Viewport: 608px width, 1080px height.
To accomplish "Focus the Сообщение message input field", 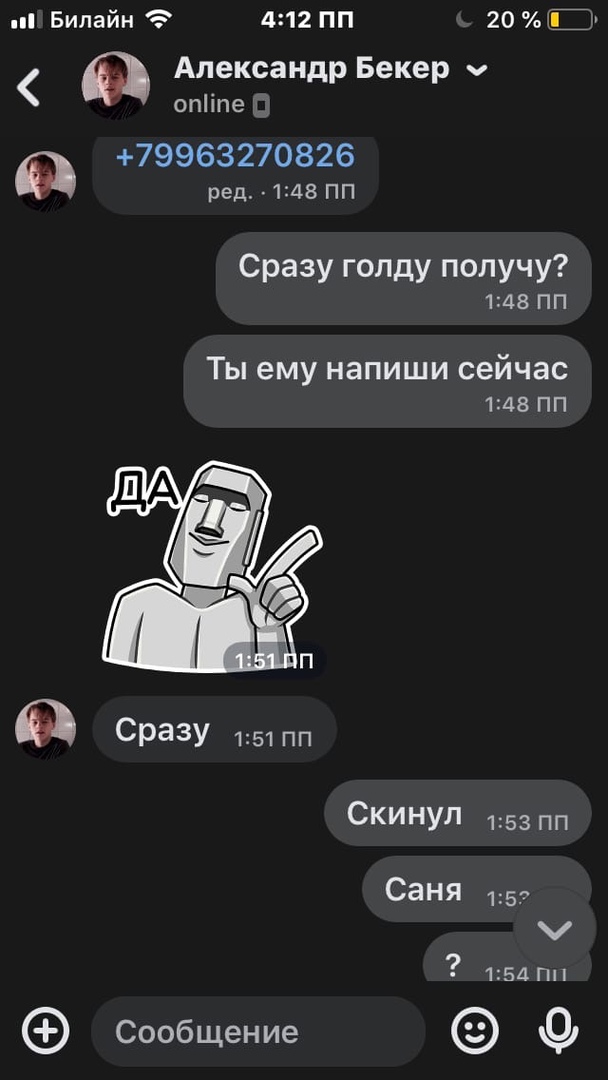I will click(x=258, y=1031).
